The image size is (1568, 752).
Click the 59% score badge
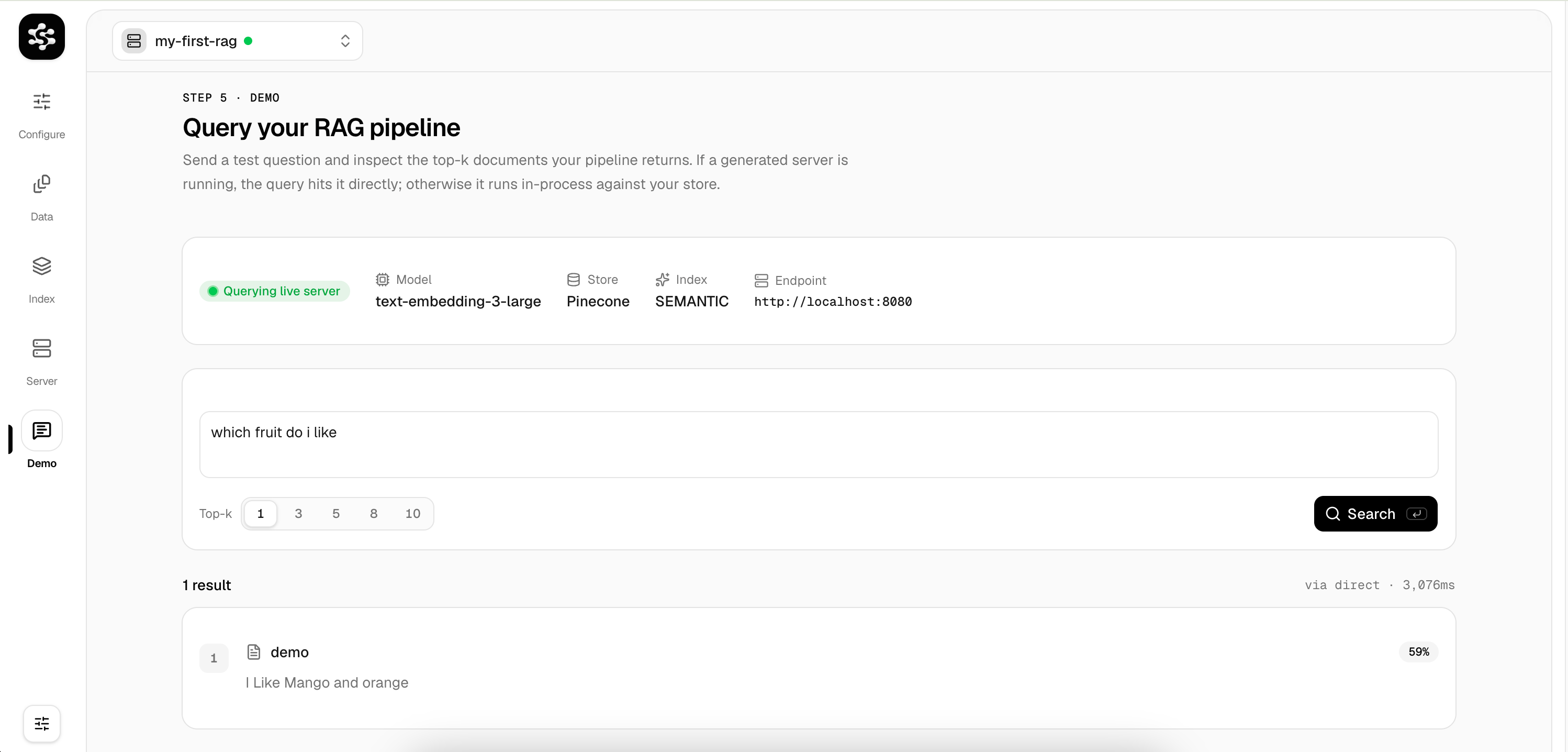point(1418,652)
